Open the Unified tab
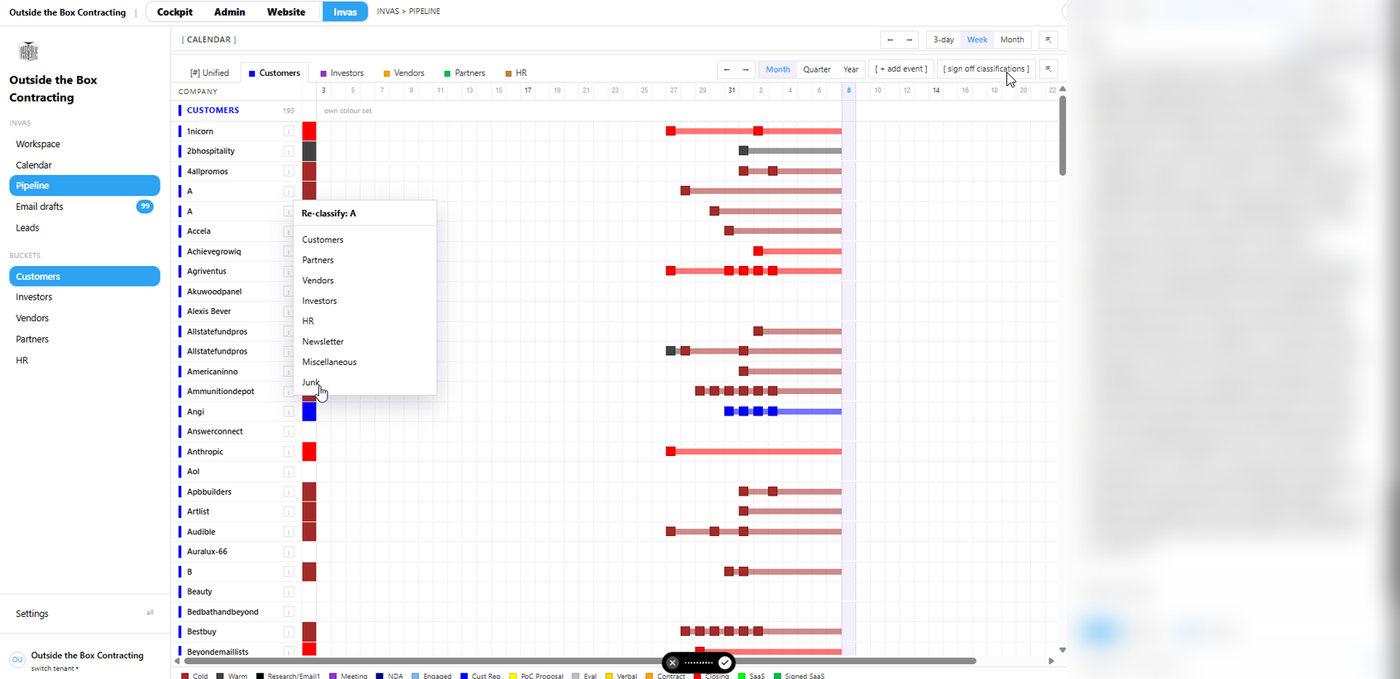1400x679 pixels. pos(209,73)
